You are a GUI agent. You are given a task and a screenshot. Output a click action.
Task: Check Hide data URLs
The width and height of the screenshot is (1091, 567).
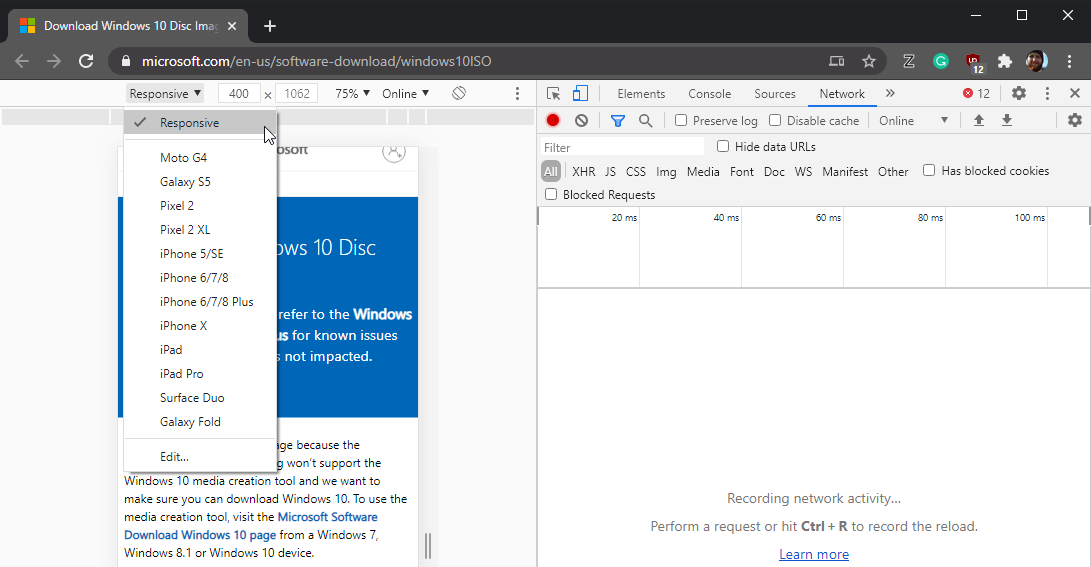tap(723, 146)
